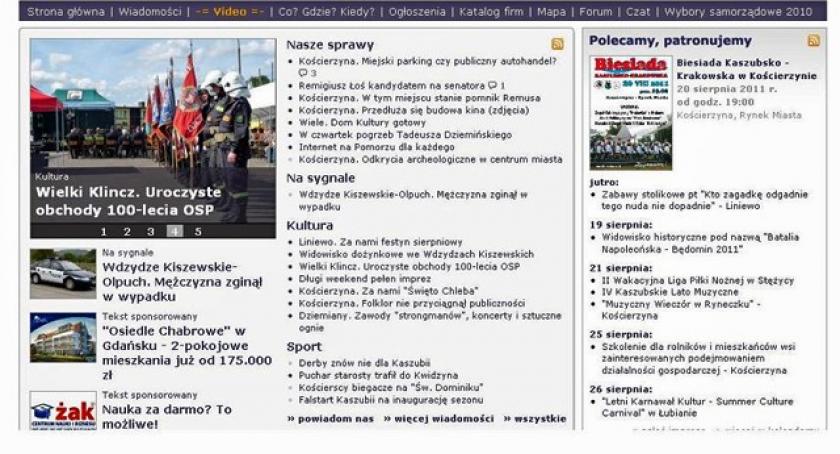Open slideshow headline Wielki Klincz. Uroczyste obchody 100-lecia OSP
The height and width of the screenshot is (454, 840).
pos(128,201)
